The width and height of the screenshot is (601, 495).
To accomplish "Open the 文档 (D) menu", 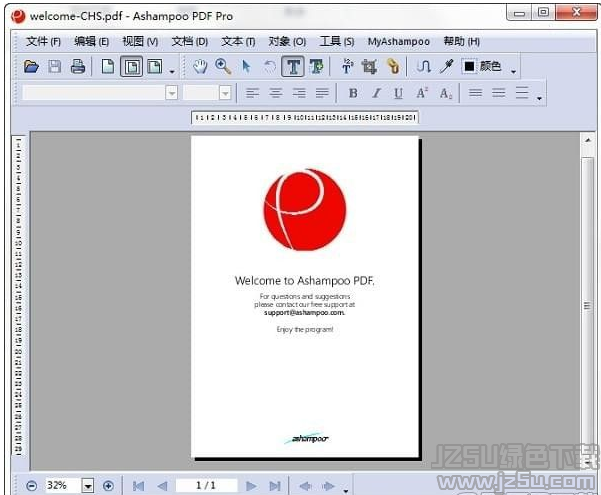I will pyautogui.click(x=189, y=41).
